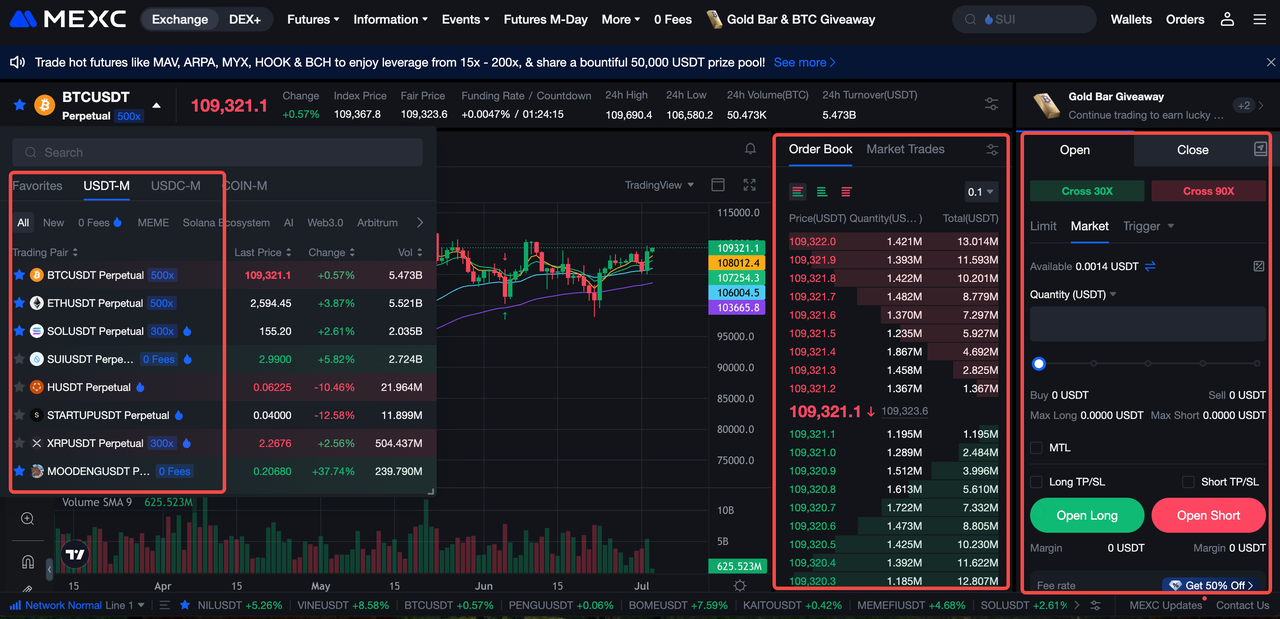The width and height of the screenshot is (1280, 619).
Task: Show only asks (red) in order book
Action: pos(846,191)
